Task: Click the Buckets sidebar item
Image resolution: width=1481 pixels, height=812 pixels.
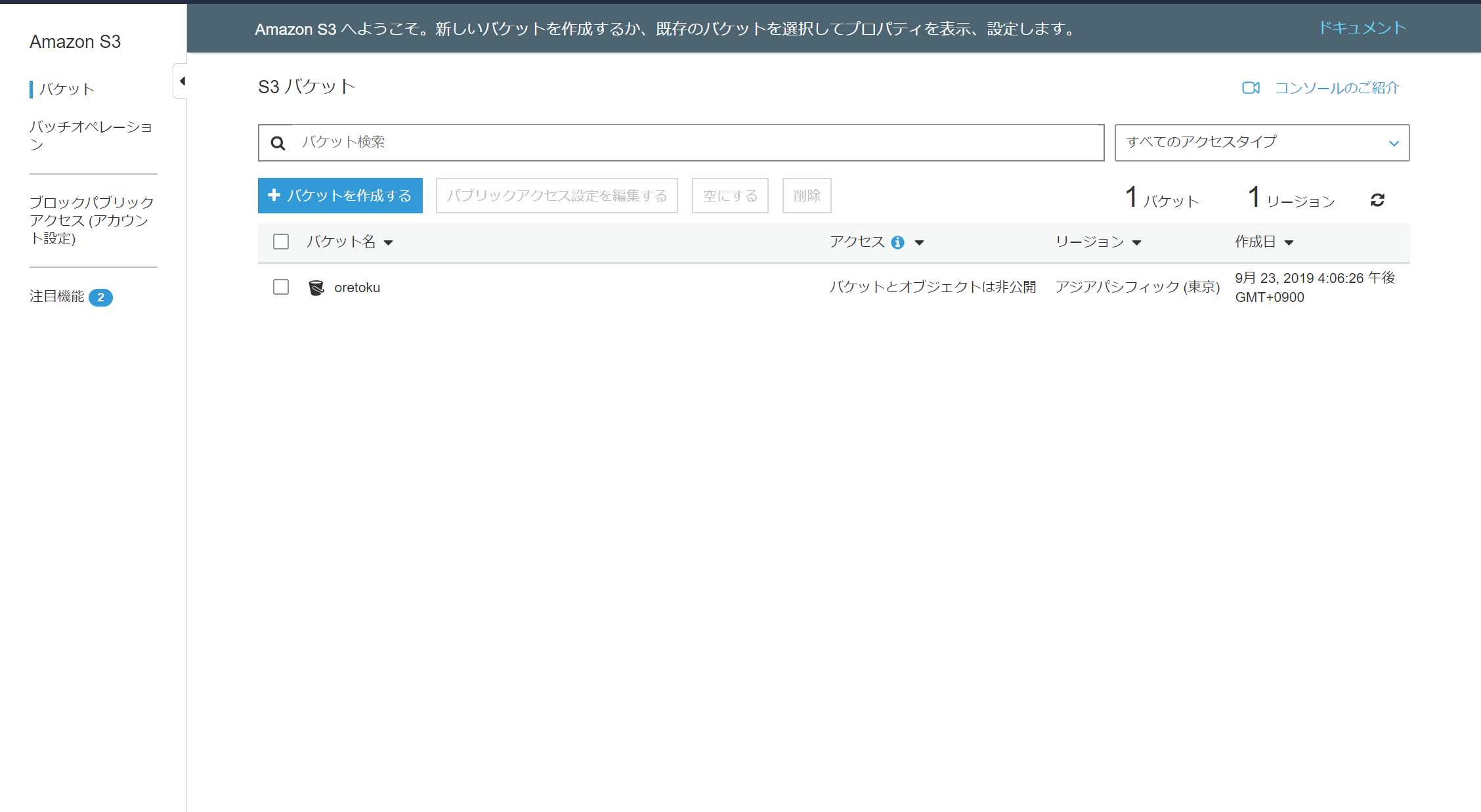Action: tap(66, 89)
